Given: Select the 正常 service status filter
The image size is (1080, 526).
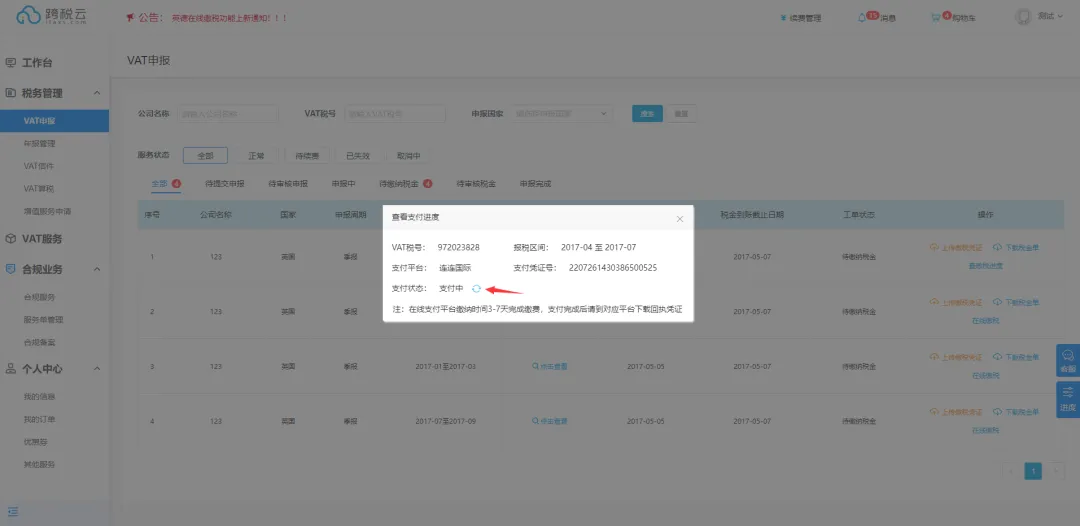Looking at the screenshot, I should pyautogui.click(x=256, y=156).
